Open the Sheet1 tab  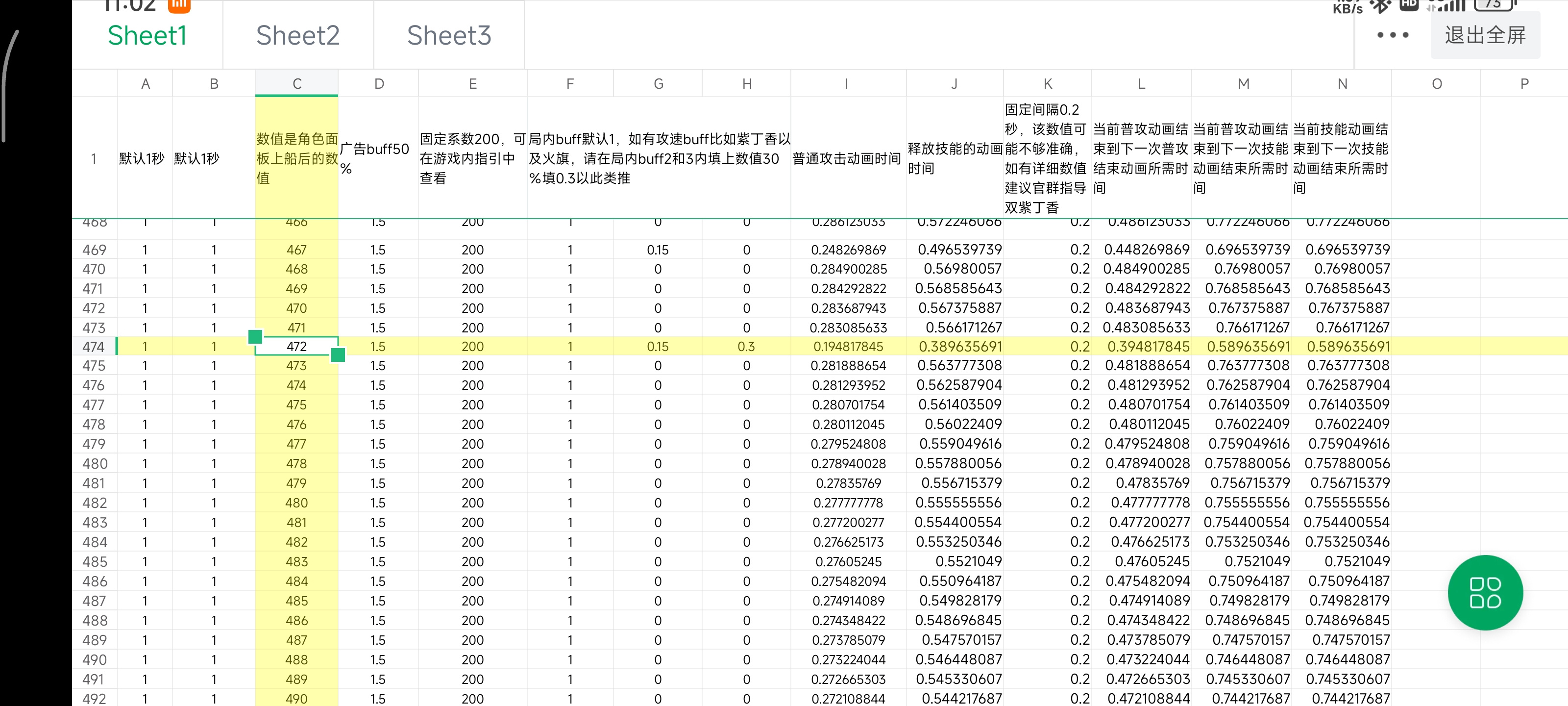[x=147, y=35]
